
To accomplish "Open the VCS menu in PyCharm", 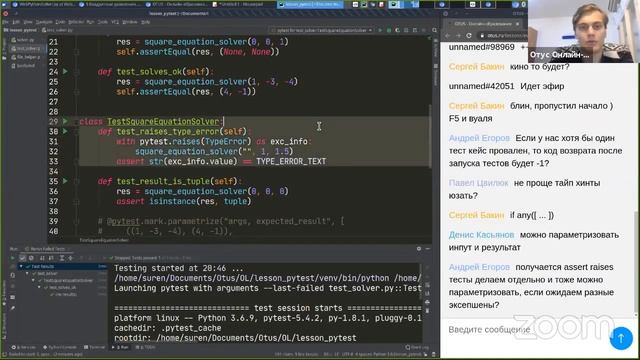I will 115,22.
